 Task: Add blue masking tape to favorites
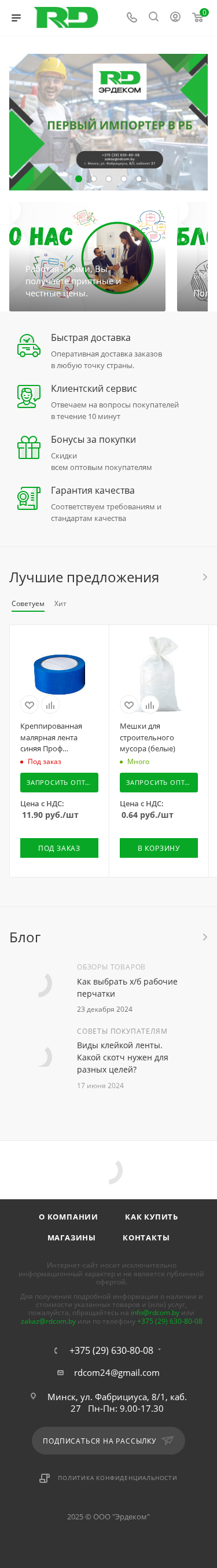29,705
